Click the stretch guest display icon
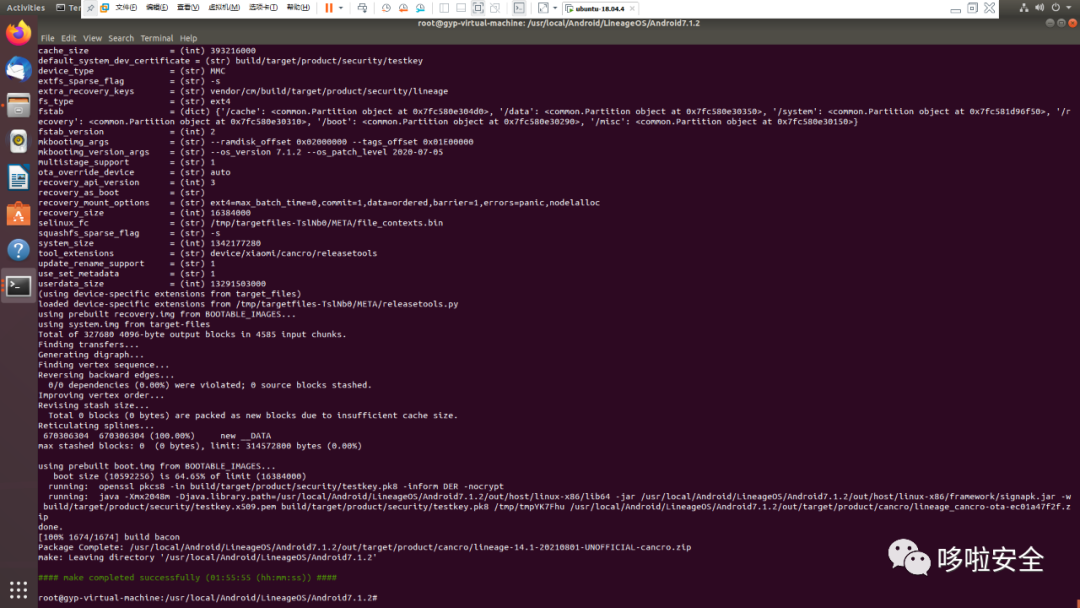The width and height of the screenshot is (1080, 608). 543,8
